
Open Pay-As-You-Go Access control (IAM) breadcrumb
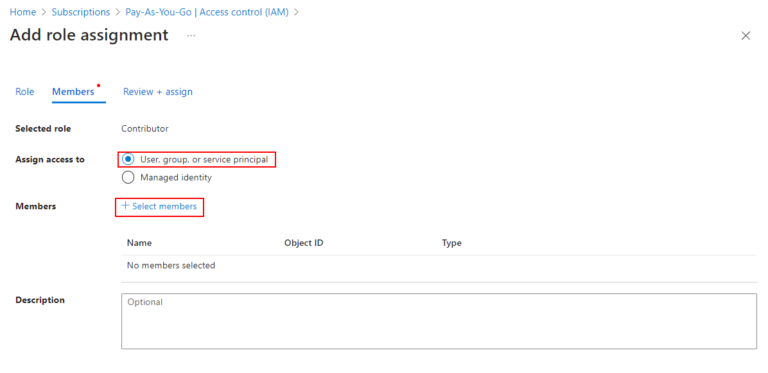pos(207,12)
